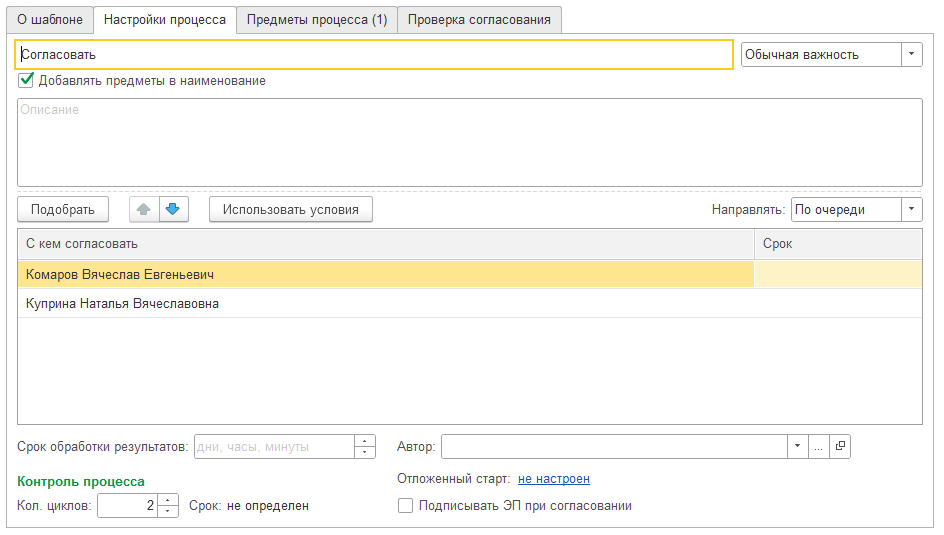Increase the Срок обработки результатов value
The image size is (944, 535).
365,441
